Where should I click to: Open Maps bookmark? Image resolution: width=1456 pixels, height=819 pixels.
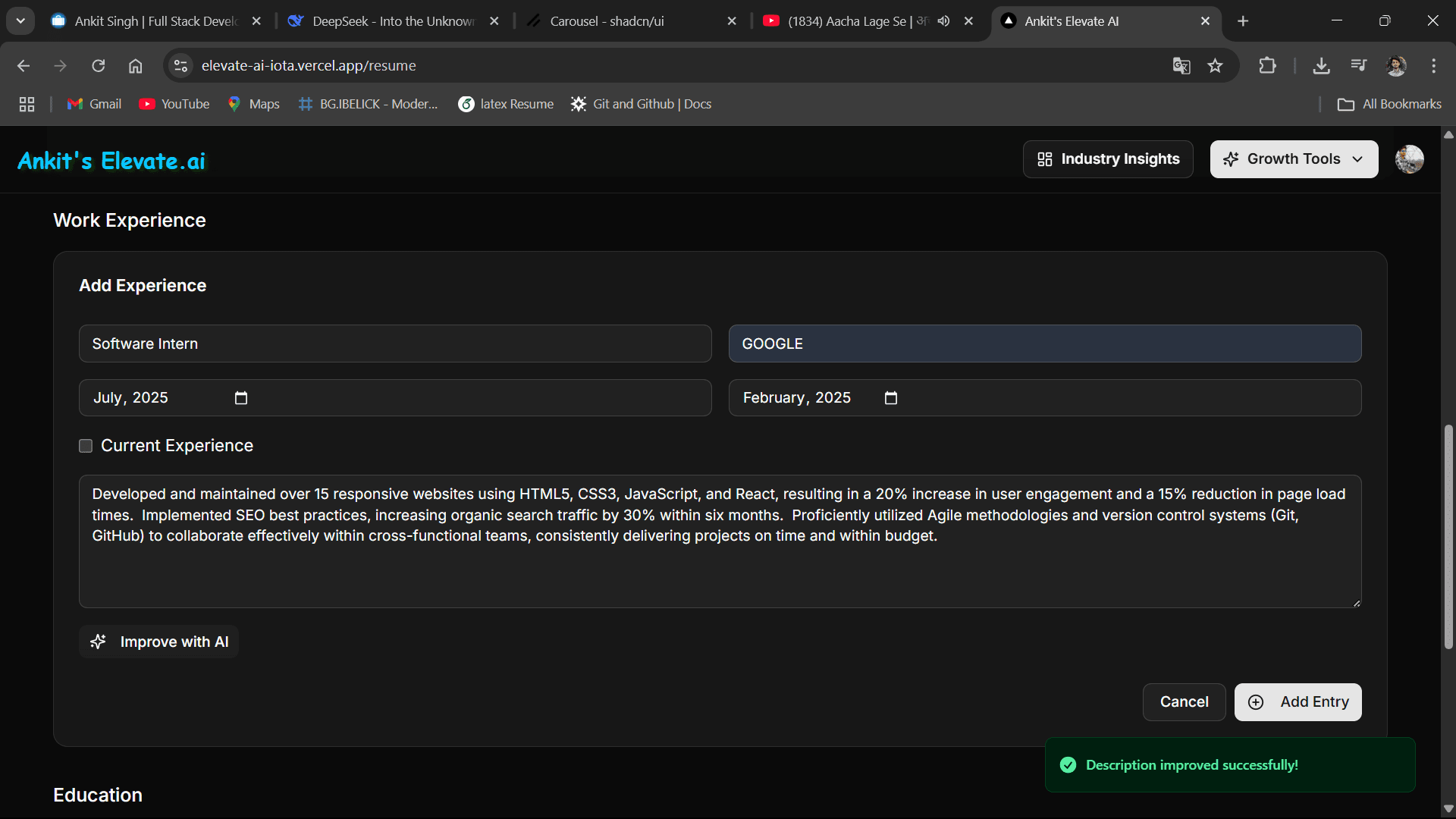[254, 104]
